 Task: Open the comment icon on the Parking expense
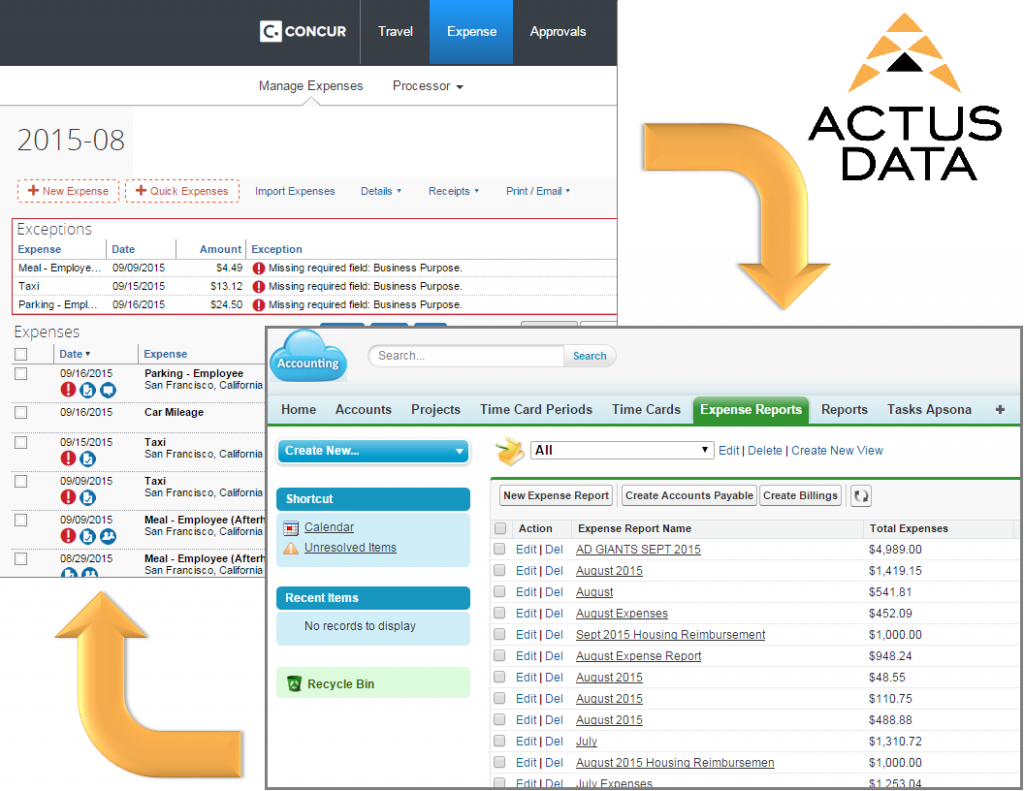[x=108, y=390]
